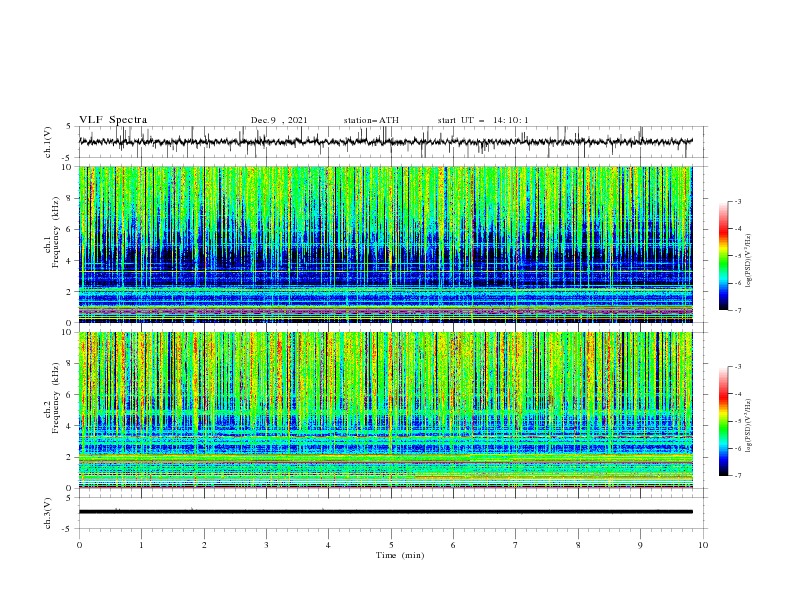Click the "-7" label on ch.1 color bar
Viewport: 792px width, 612px height.
pos(737,310)
